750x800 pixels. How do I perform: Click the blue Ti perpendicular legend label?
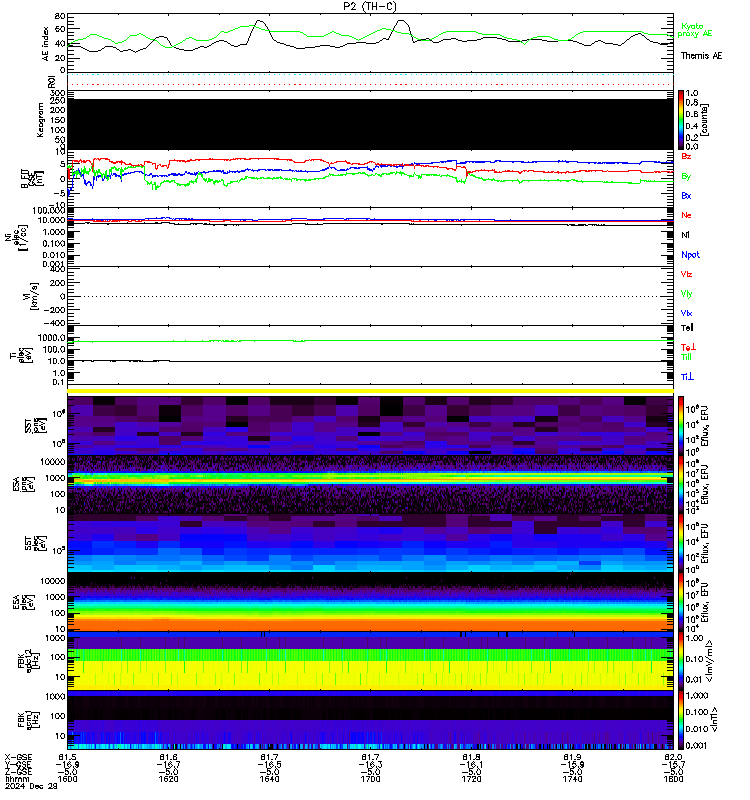tap(687, 377)
